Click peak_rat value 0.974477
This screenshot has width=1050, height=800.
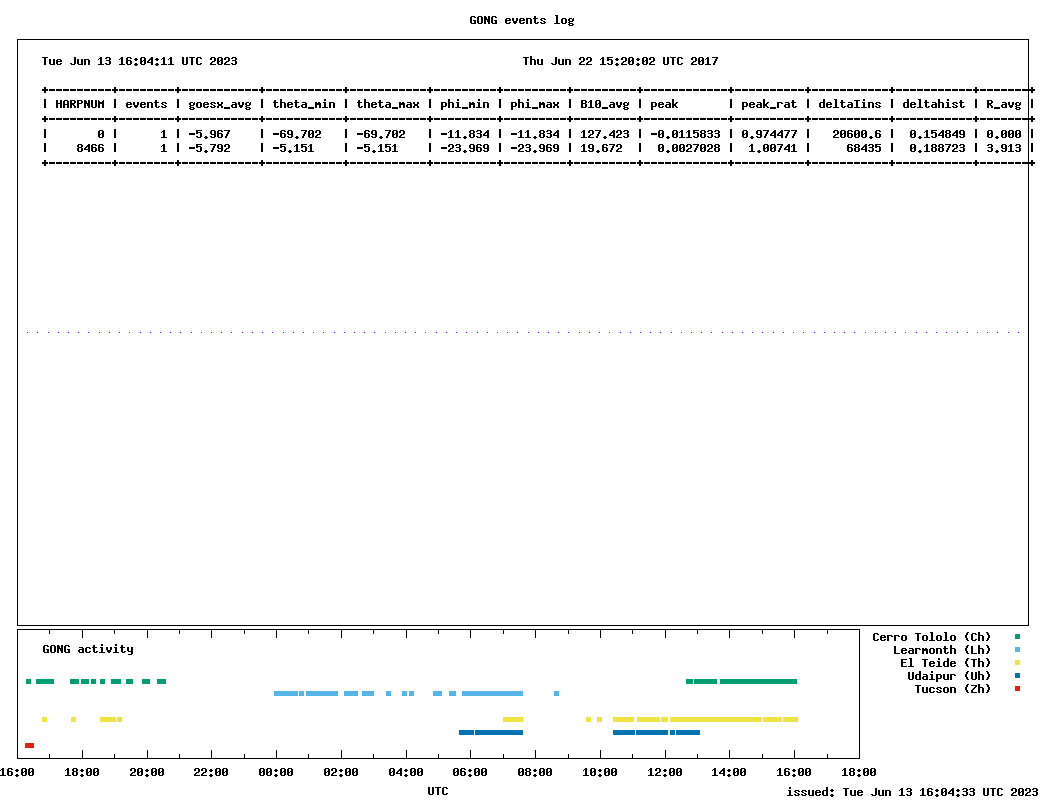point(769,135)
